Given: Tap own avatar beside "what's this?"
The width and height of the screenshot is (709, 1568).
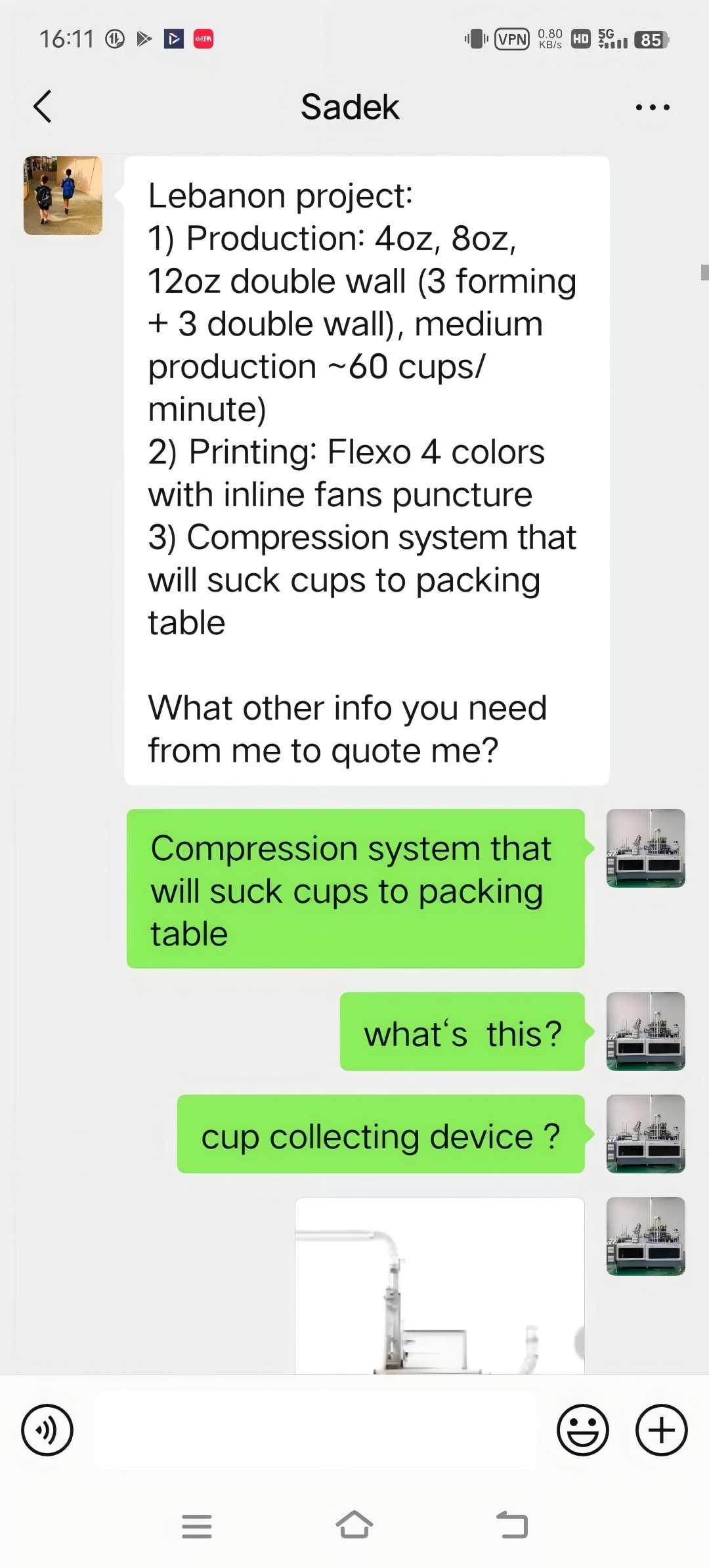Looking at the screenshot, I should (646, 1032).
